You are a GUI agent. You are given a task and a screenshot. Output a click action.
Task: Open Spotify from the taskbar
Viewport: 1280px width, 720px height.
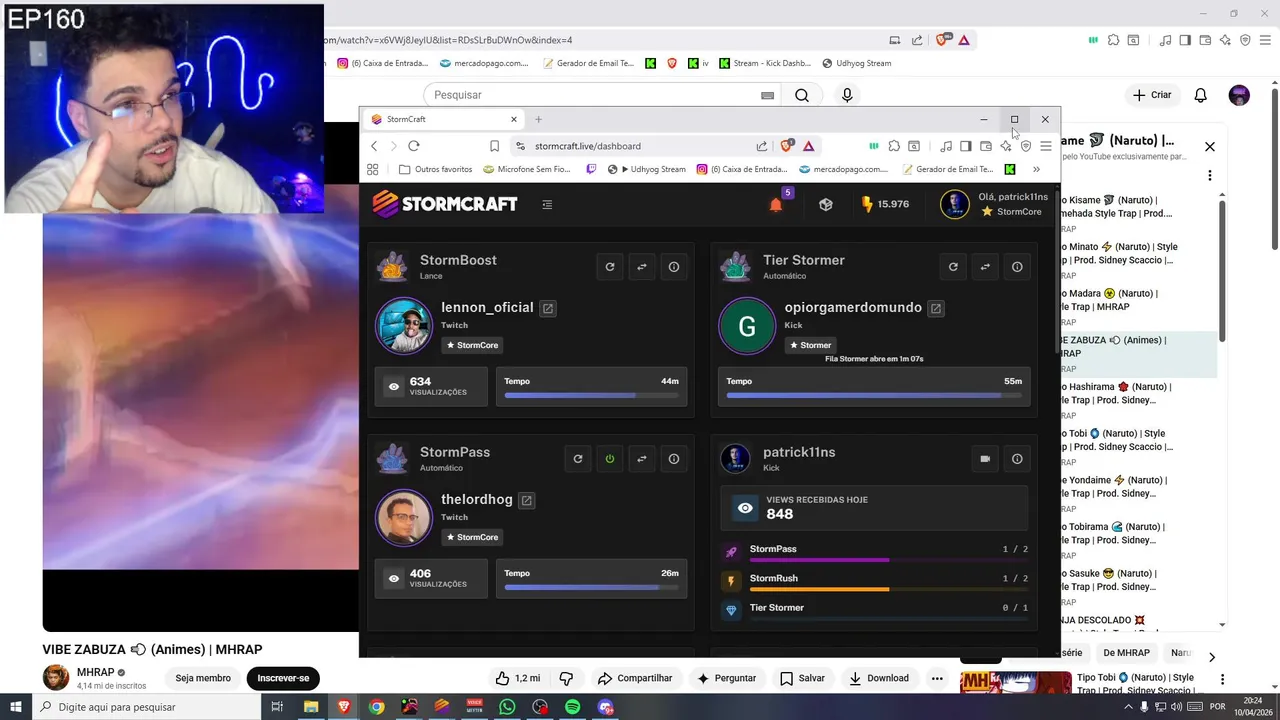[x=572, y=707]
